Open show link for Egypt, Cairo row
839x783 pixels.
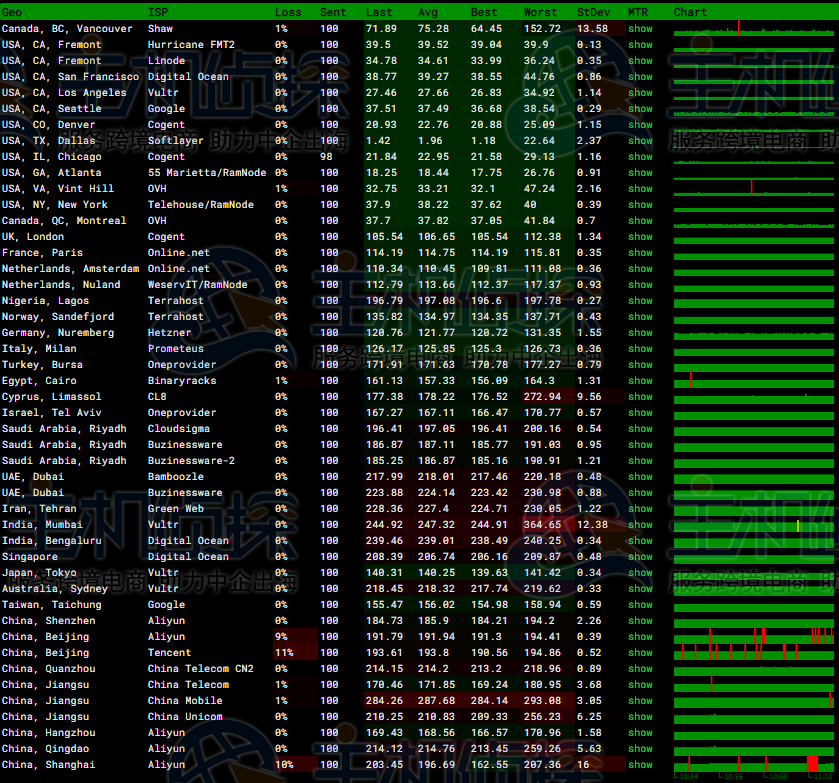tap(640, 381)
